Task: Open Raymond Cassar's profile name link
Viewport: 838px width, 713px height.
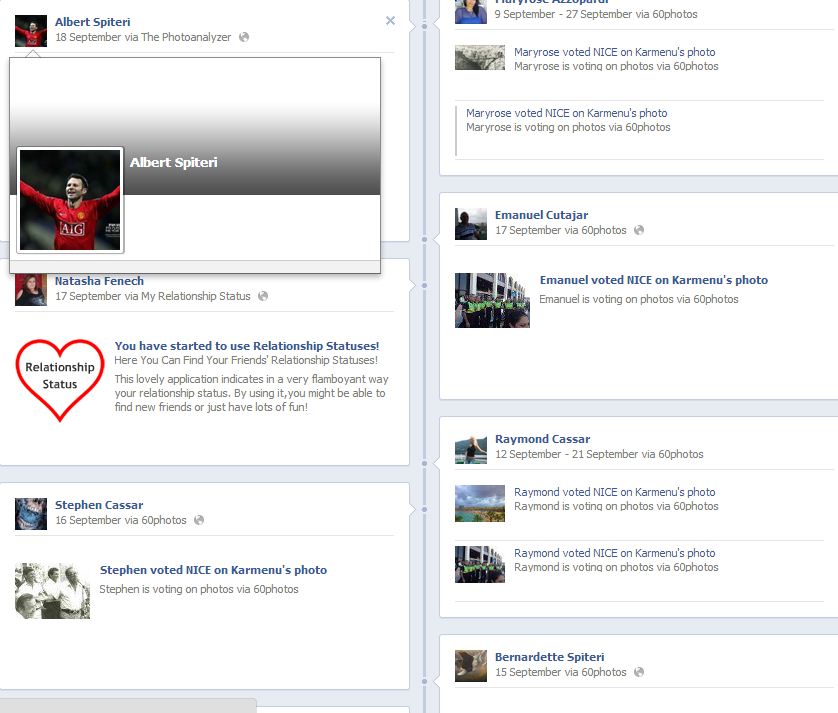Action: tap(542, 439)
